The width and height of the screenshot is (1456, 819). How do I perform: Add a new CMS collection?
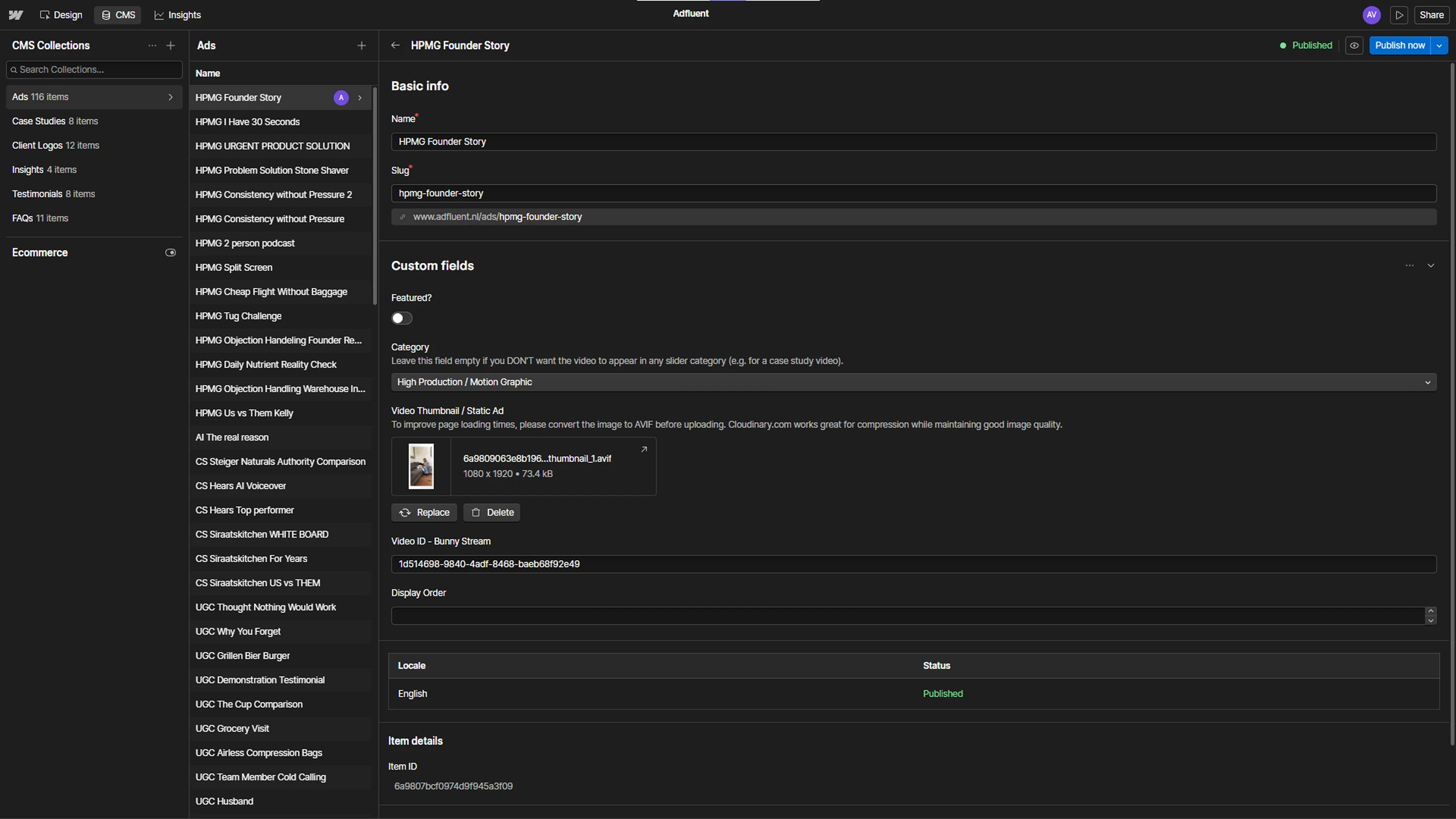click(171, 45)
